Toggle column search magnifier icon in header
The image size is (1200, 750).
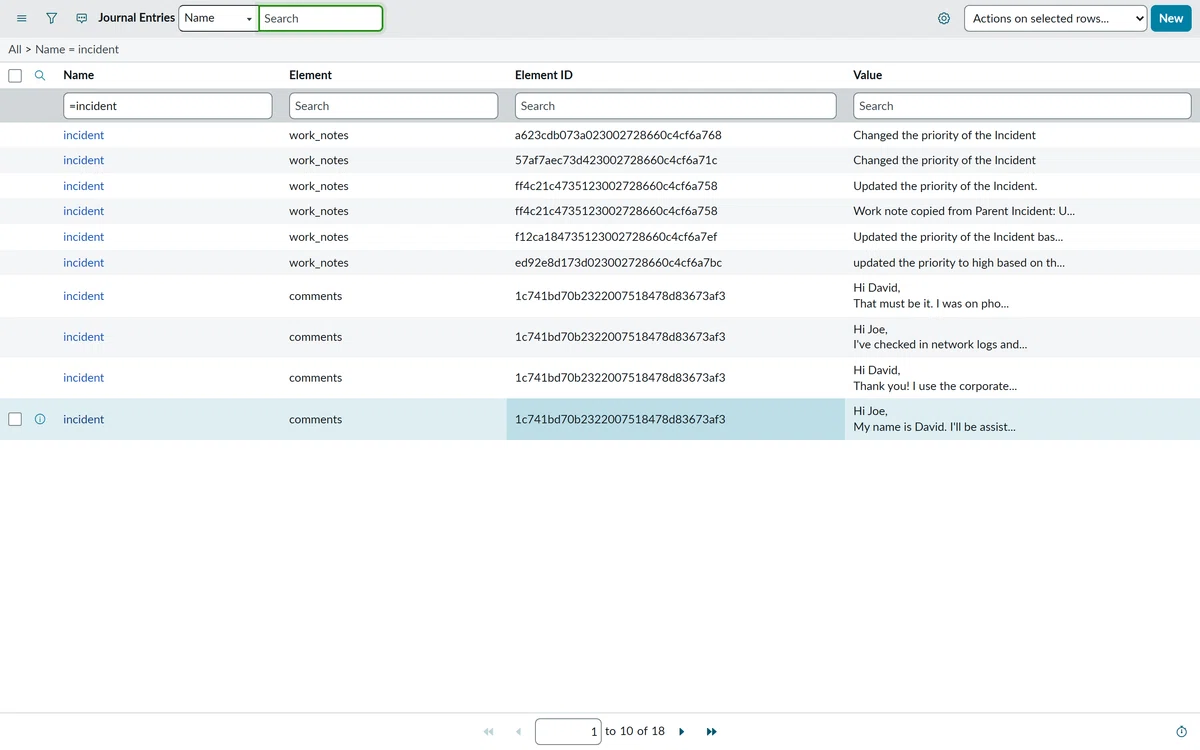click(40, 75)
